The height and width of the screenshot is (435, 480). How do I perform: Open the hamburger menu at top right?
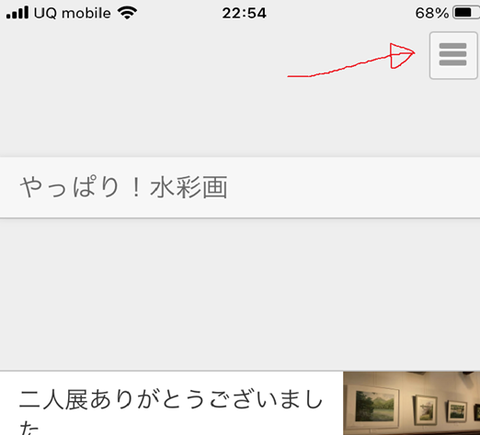[x=453, y=55]
